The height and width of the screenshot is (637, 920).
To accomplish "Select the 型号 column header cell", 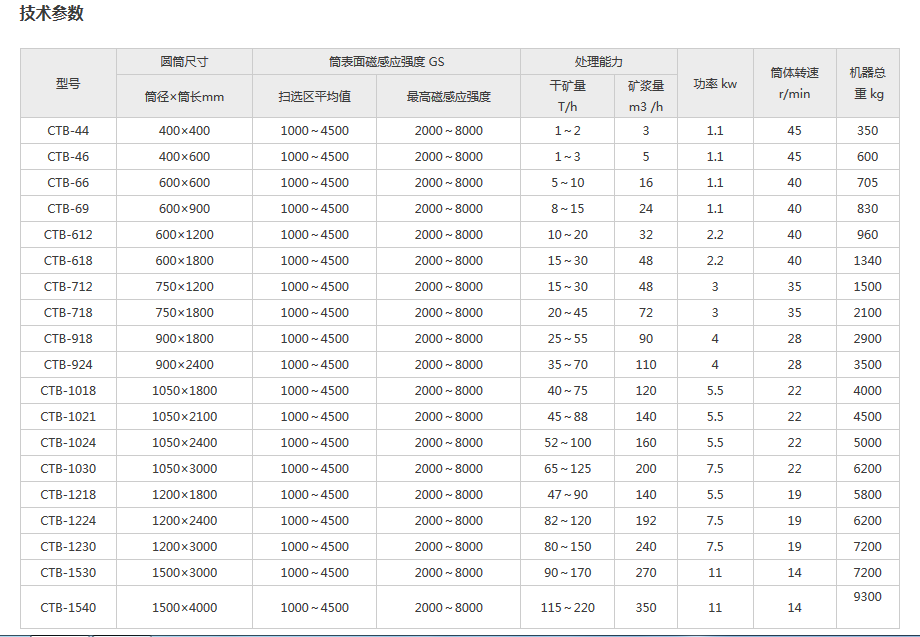I will click(x=68, y=84).
